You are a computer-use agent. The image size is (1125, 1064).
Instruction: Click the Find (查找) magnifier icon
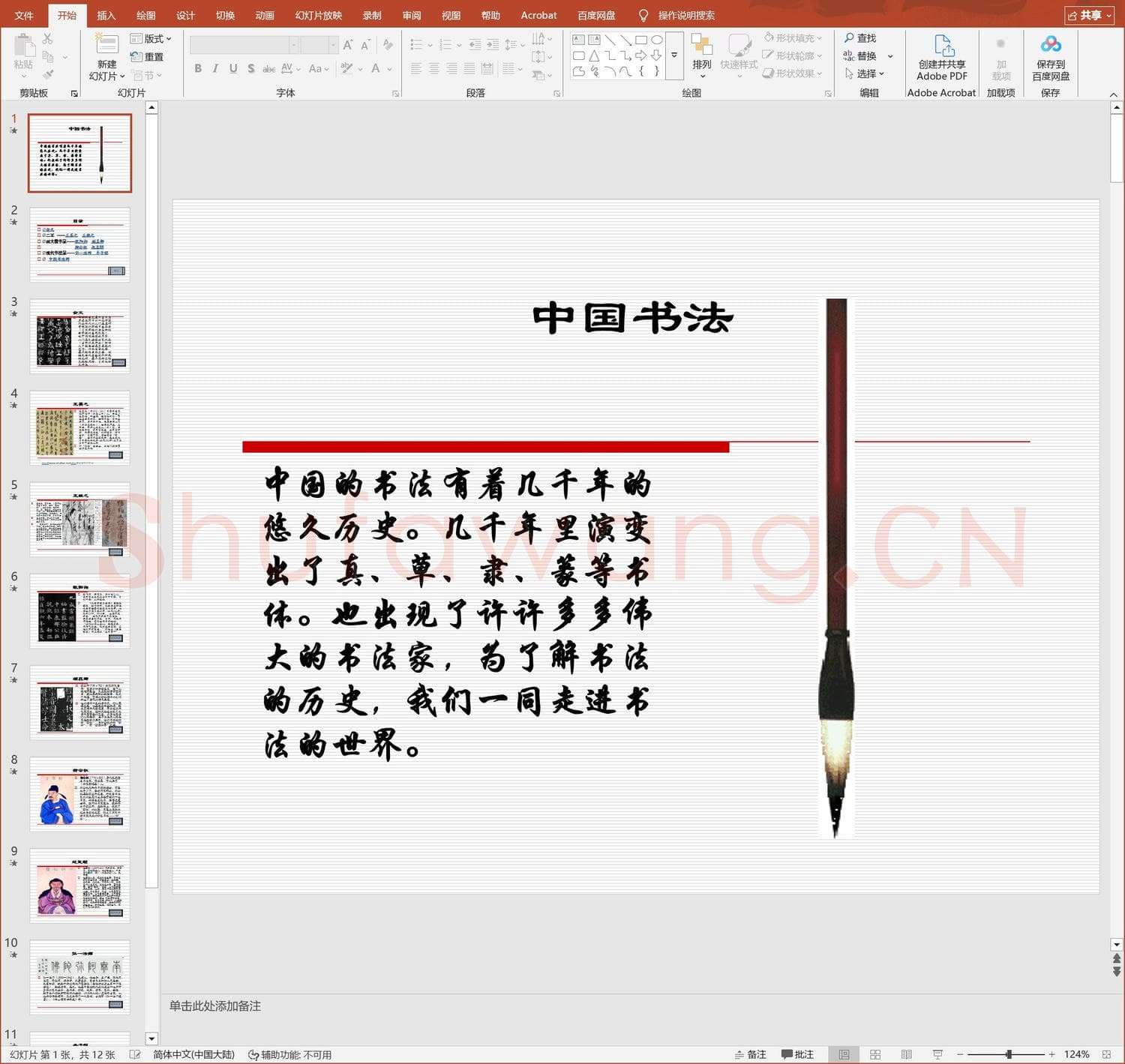point(849,37)
